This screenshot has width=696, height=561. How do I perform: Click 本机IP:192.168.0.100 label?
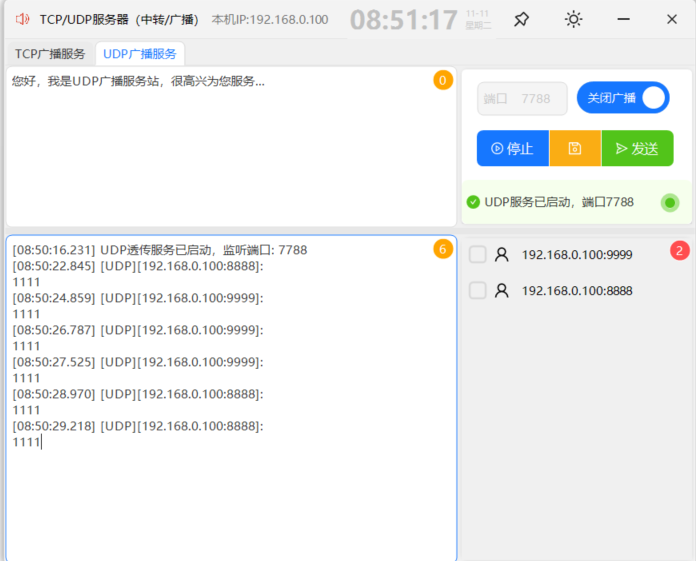point(270,20)
